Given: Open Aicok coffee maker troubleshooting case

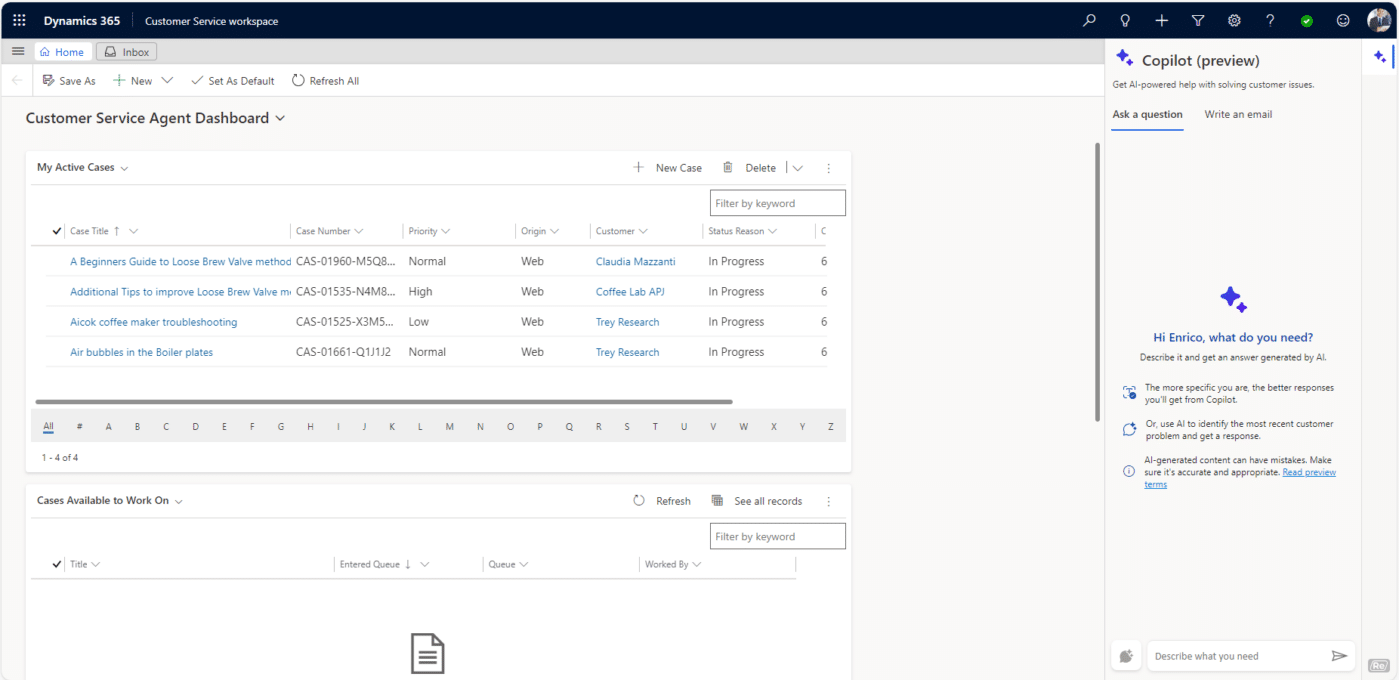Looking at the screenshot, I should (154, 322).
